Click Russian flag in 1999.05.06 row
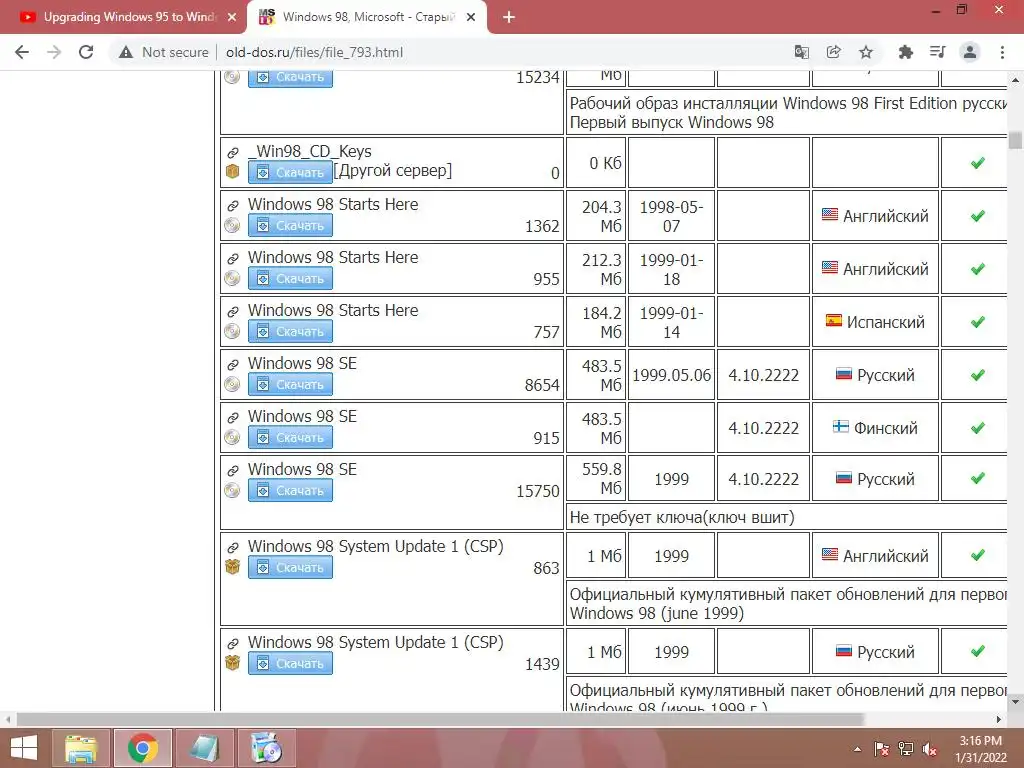This screenshot has height=768, width=1024. (x=844, y=374)
